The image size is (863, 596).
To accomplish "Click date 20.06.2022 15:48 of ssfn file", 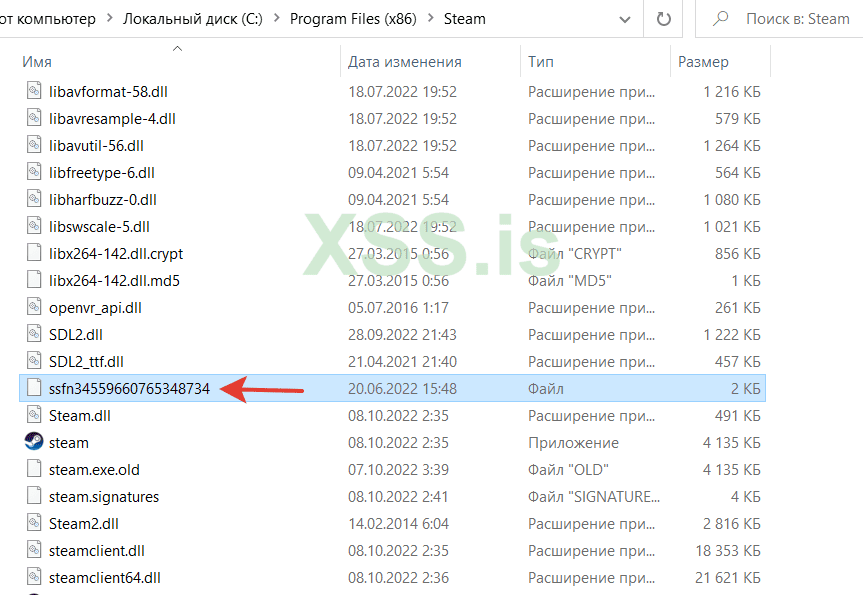I will pyautogui.click(x=402, y=388).
